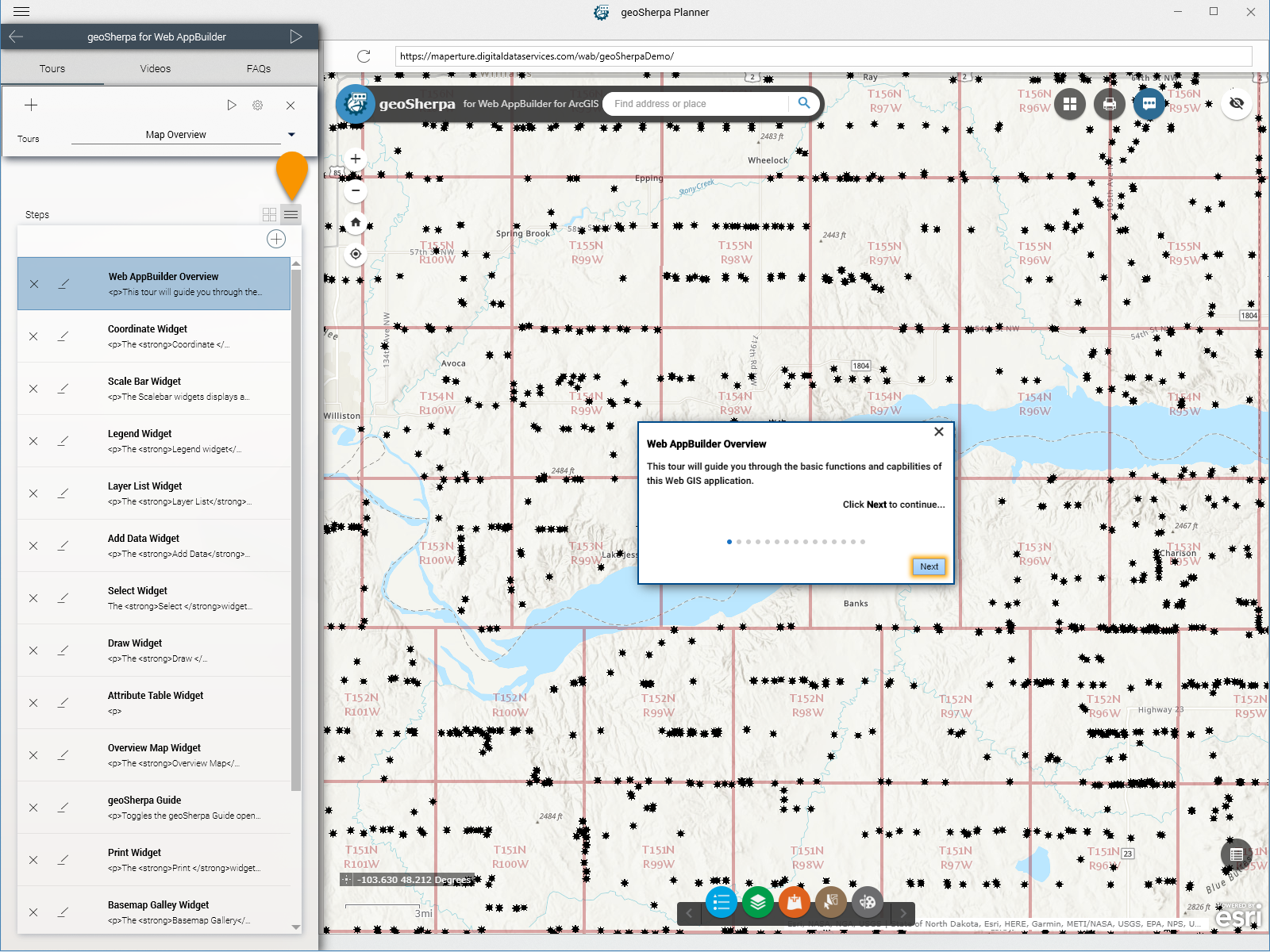Delete the Print Widget step
The width and height of the screenshot is (1270, 952).
(x=33, y=860)
